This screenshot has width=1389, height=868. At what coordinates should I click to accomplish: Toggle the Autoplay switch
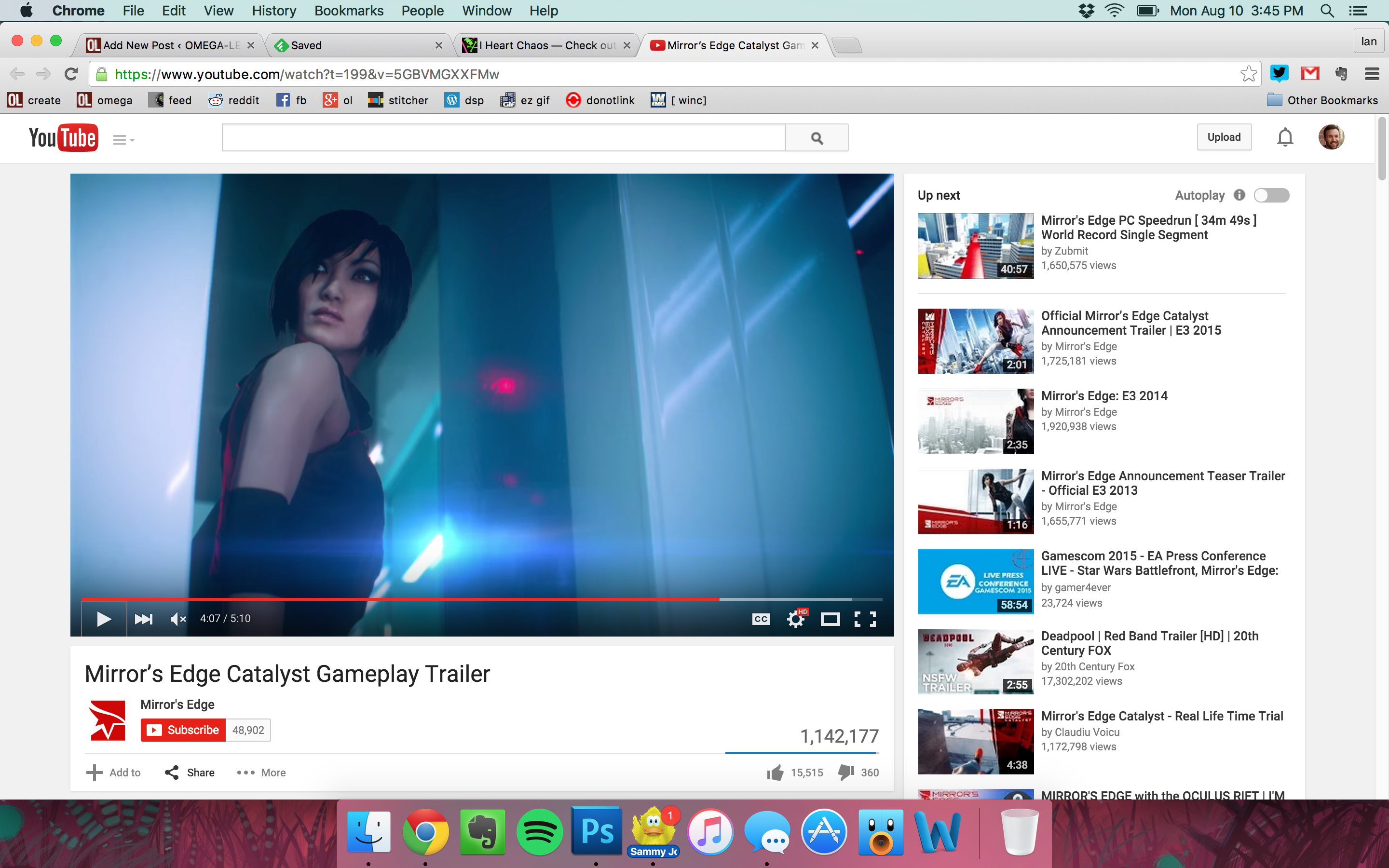click(1271, 195)
